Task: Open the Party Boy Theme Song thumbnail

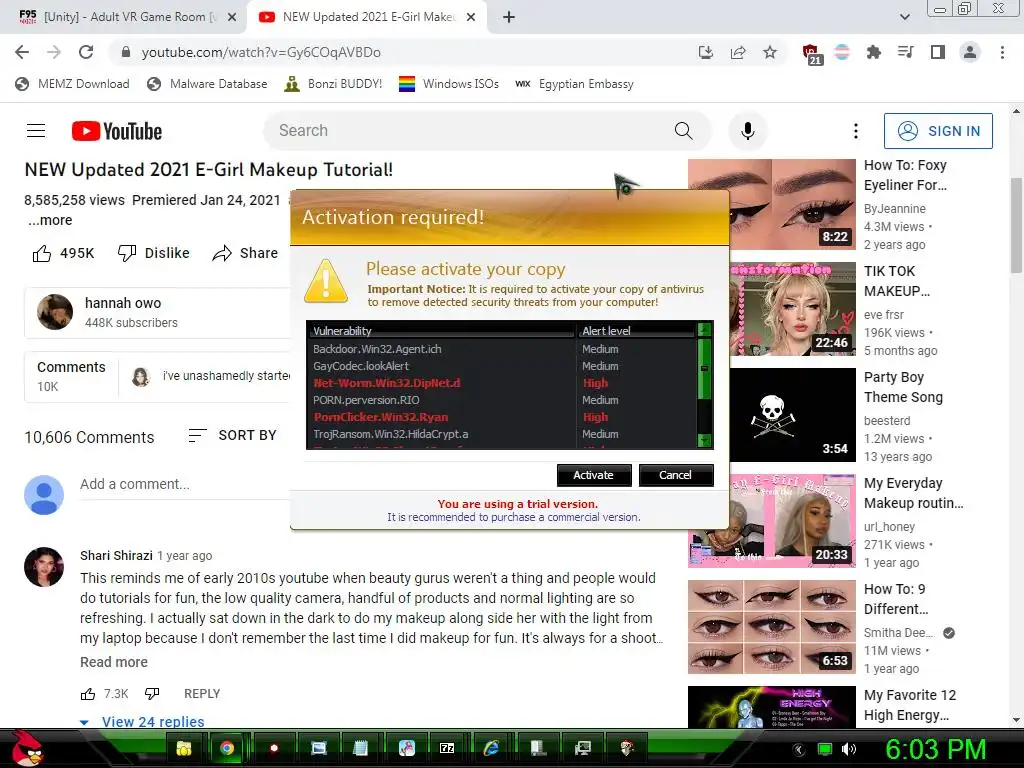Action: 792,415
